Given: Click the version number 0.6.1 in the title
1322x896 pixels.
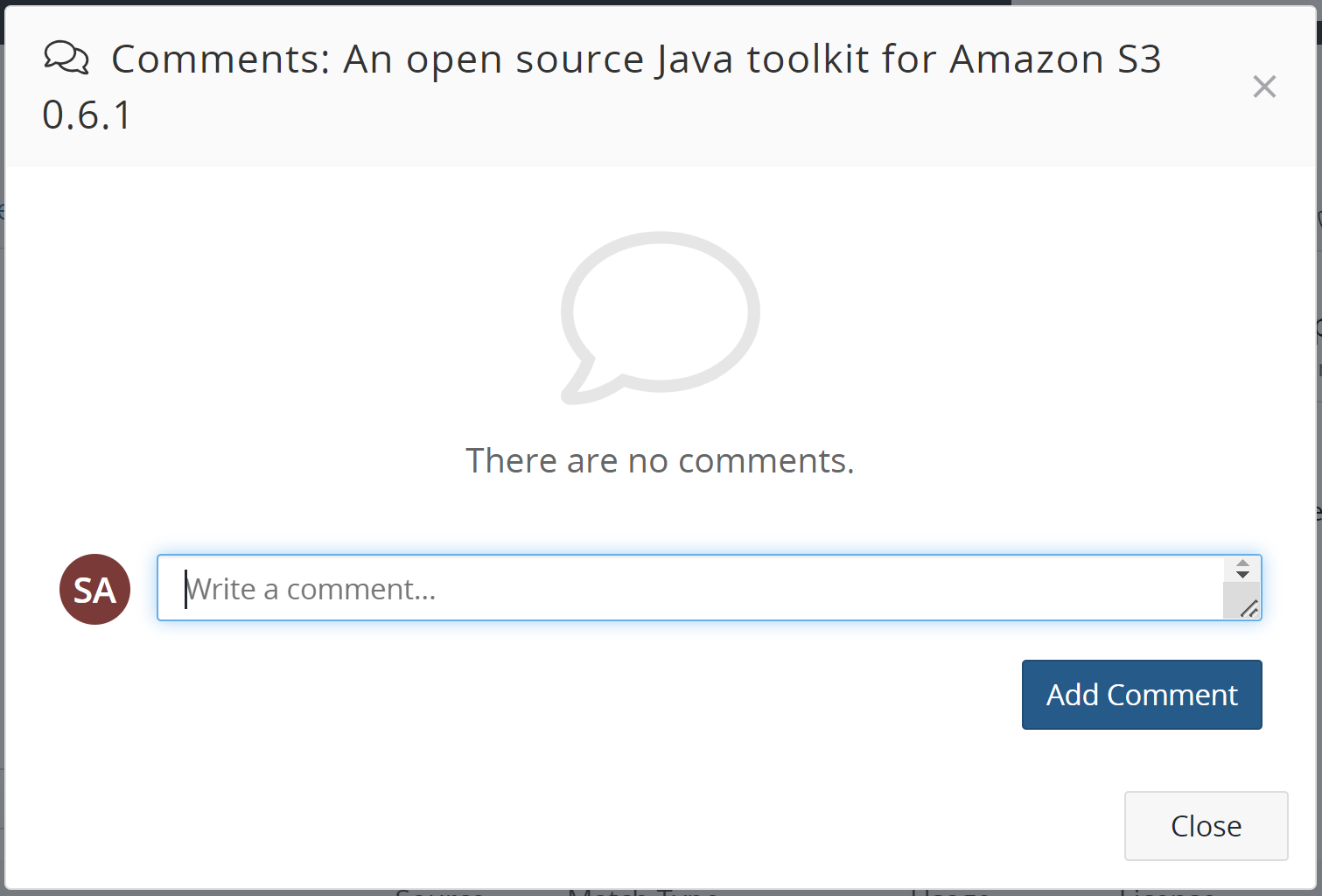Looking at the screenshot, I should point(87,115).
